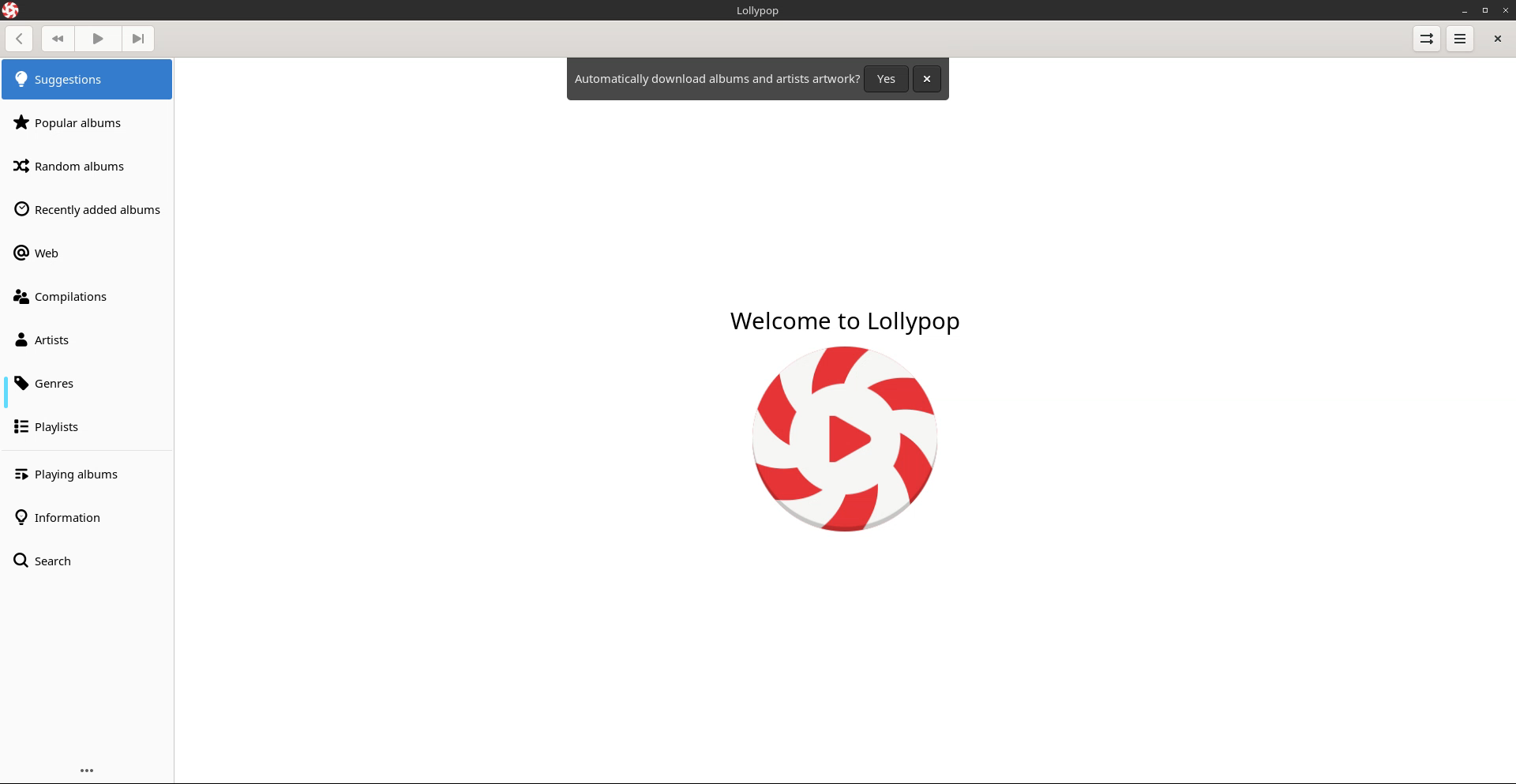Click the queue icon beside Playing albums

[21, 474]
